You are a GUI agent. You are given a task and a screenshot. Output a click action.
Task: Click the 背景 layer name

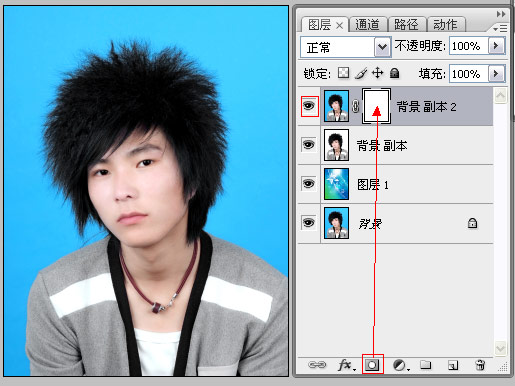[370, 223]
